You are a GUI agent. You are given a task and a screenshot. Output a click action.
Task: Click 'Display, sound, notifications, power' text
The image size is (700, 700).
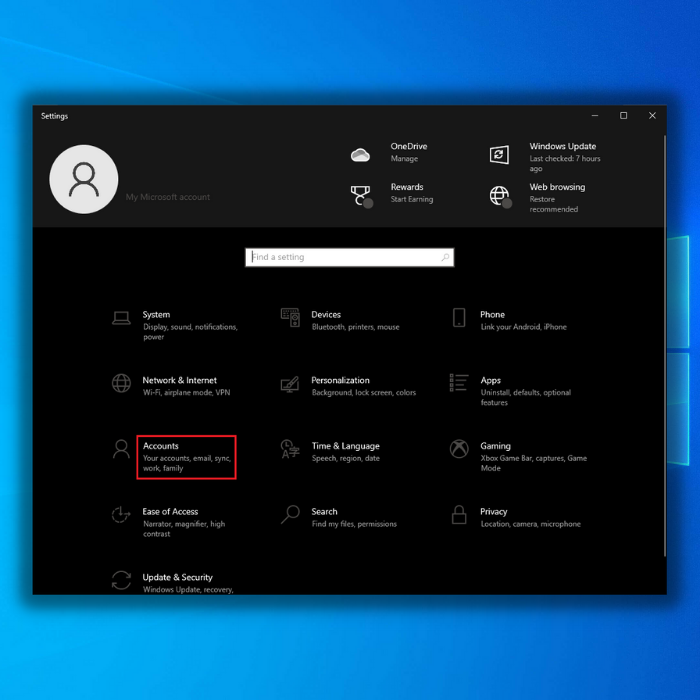190,332
